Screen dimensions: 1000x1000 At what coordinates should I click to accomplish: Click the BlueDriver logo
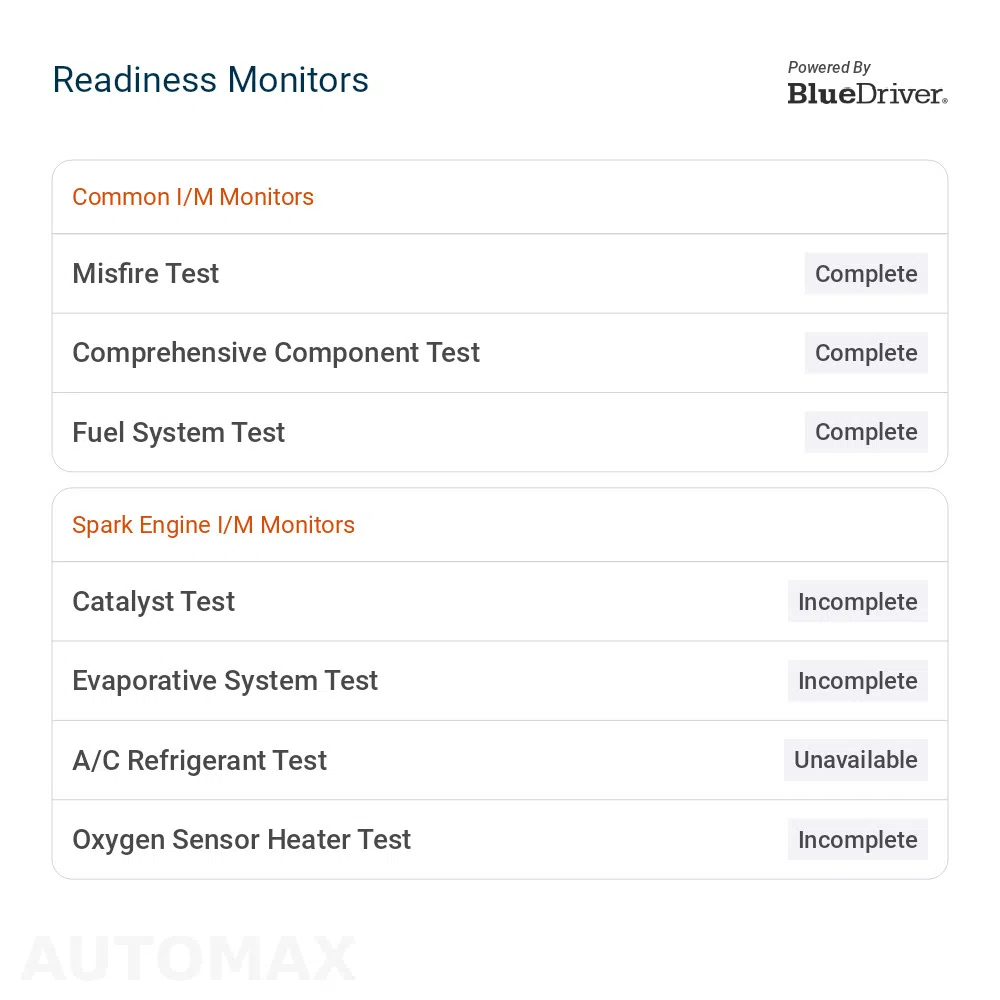[867, 94]
